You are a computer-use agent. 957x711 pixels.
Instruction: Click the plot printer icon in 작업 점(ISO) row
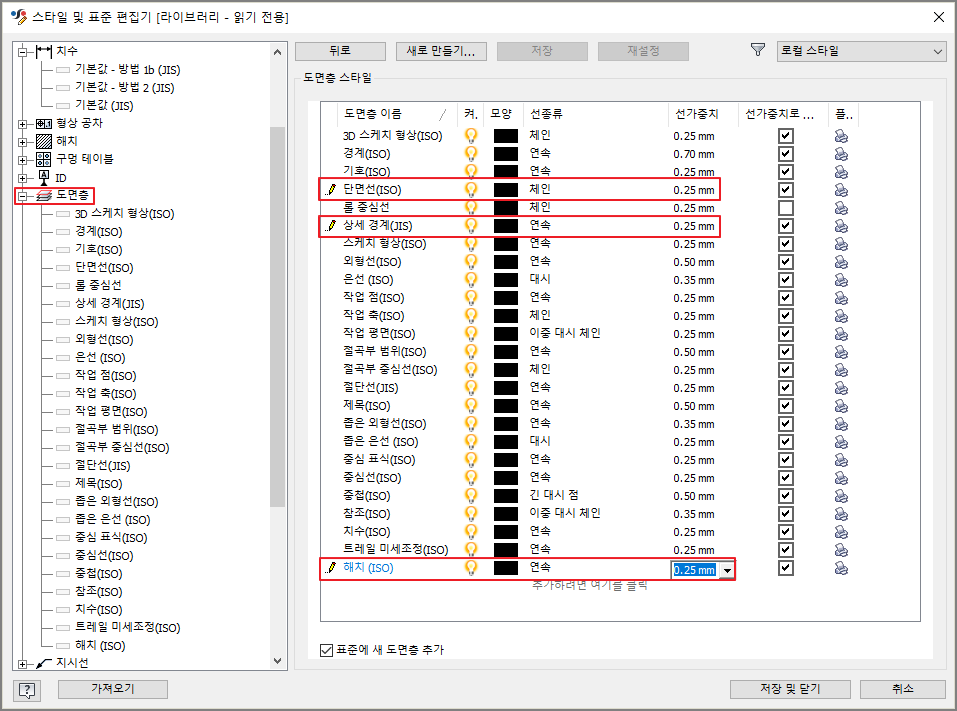[841, 298]
